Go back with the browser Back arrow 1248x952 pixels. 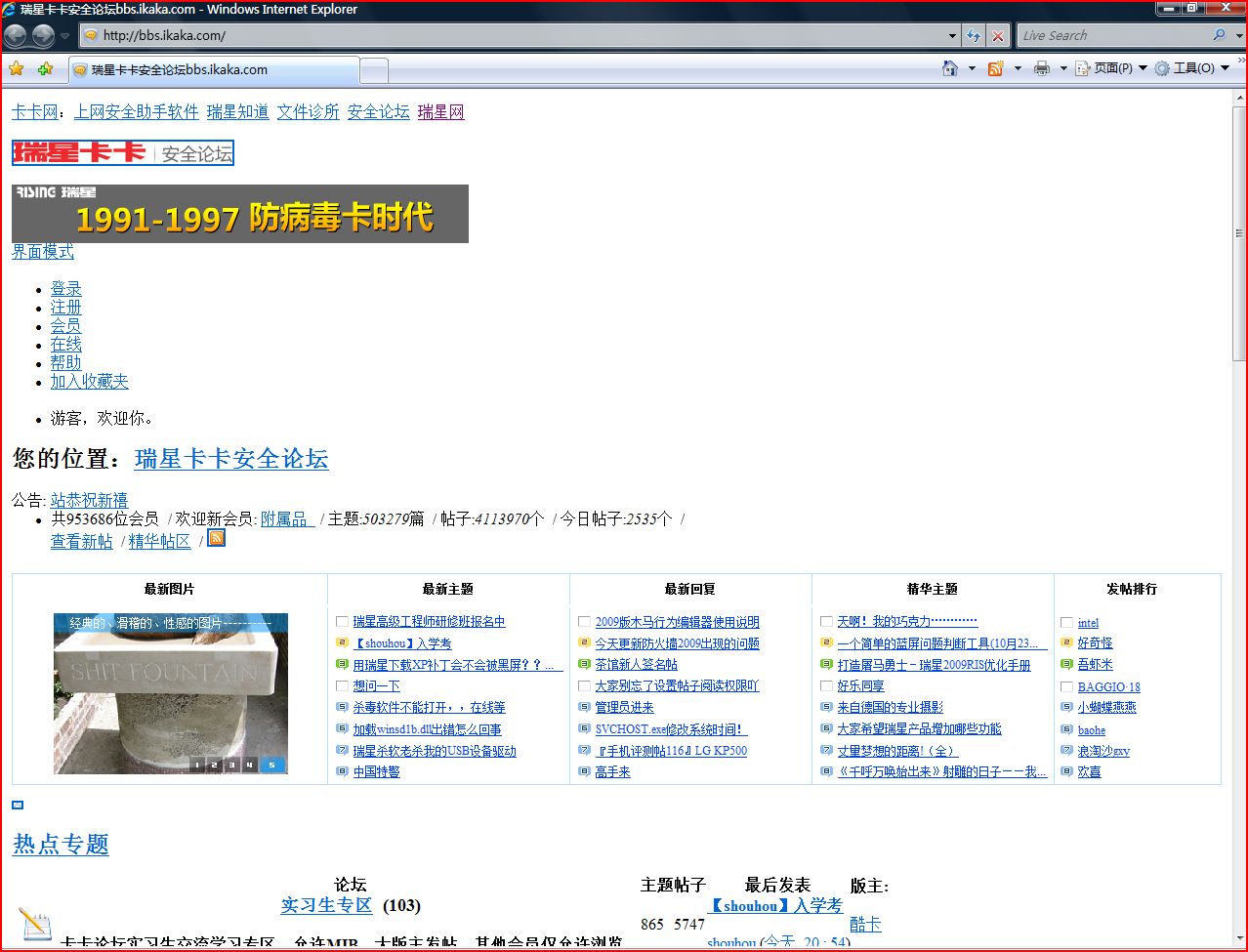pos(15,35)
